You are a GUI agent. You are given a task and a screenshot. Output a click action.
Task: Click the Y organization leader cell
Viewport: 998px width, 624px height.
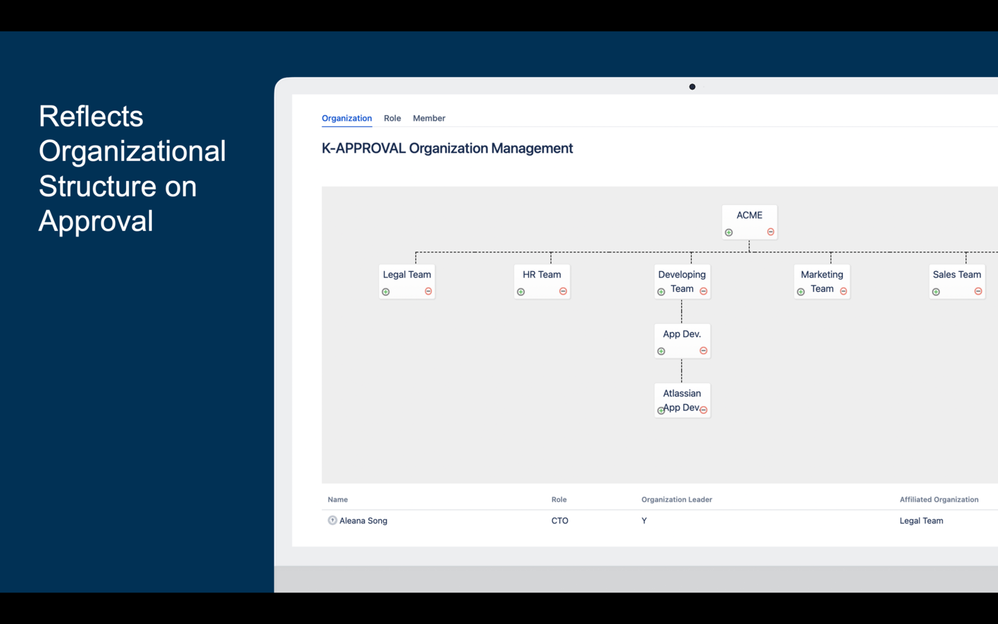(x=644, y=520)
